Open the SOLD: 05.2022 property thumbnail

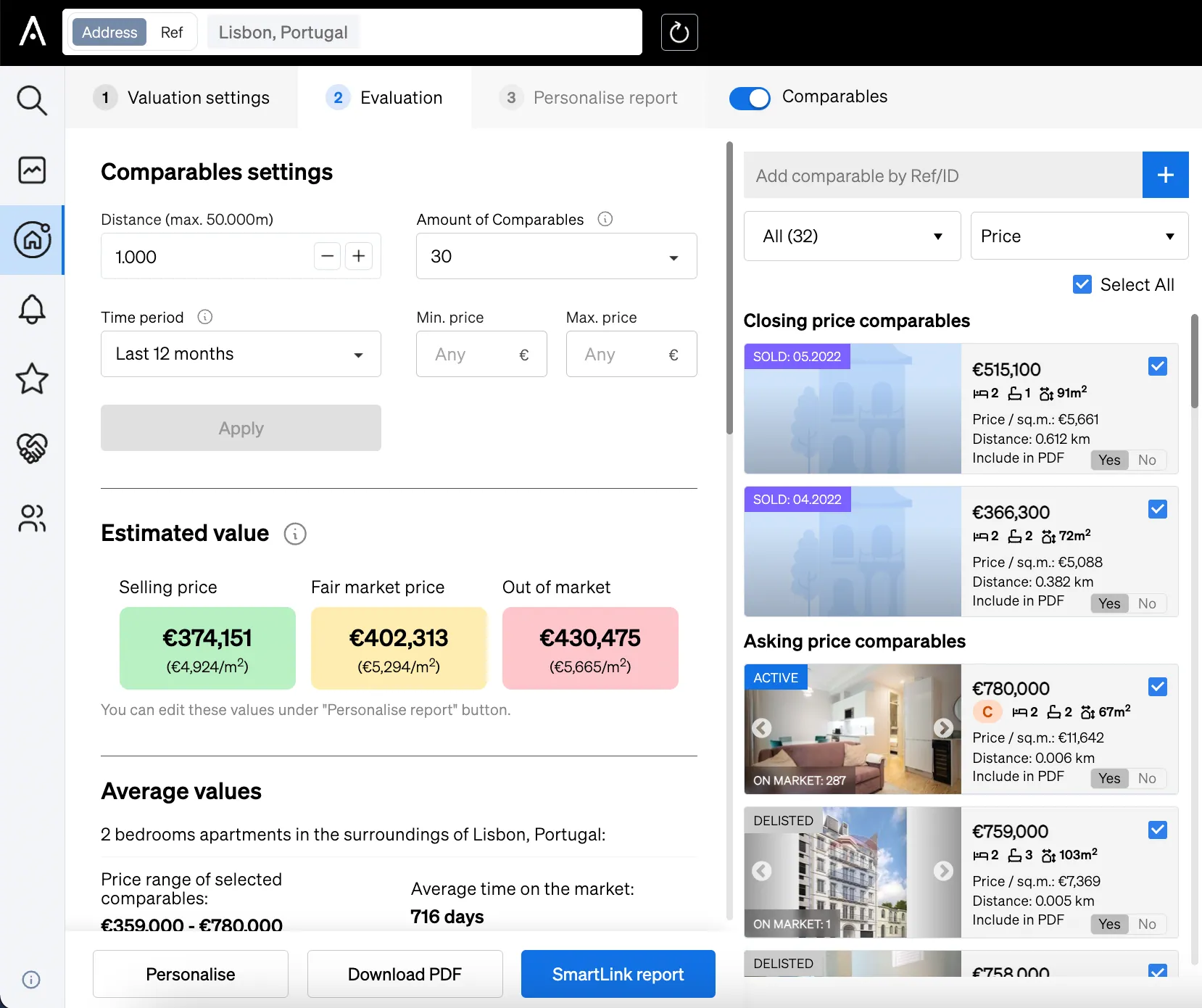(x=853, y=408)
